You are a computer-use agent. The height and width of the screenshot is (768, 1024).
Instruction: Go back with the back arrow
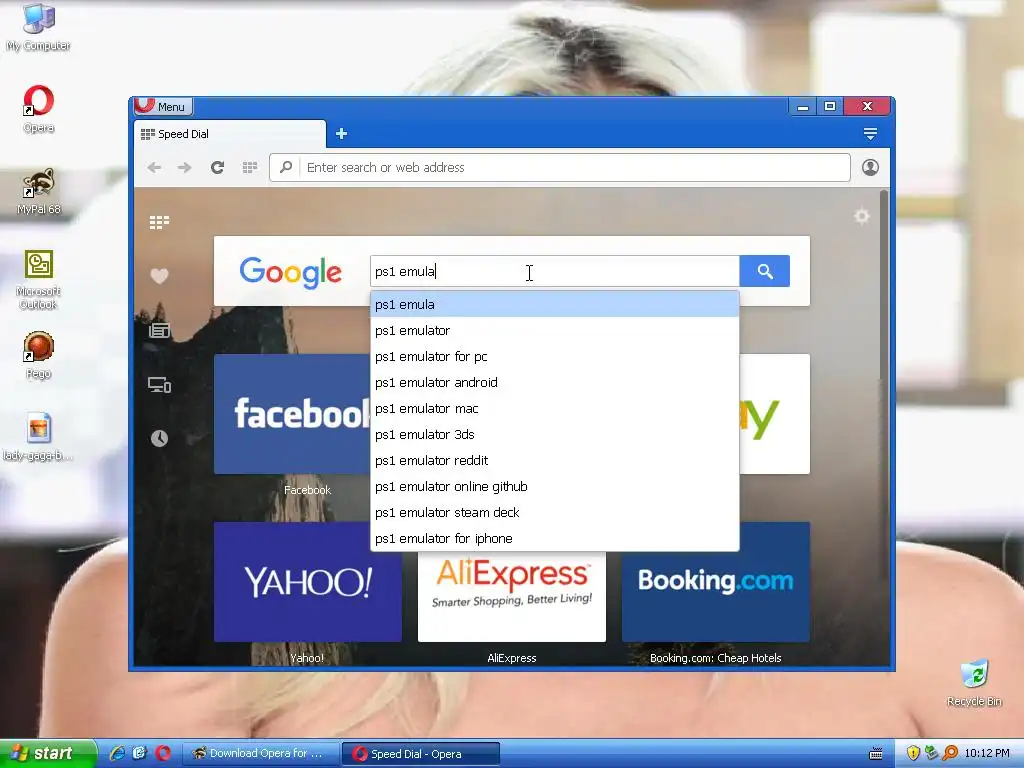(x=154, y=168)
